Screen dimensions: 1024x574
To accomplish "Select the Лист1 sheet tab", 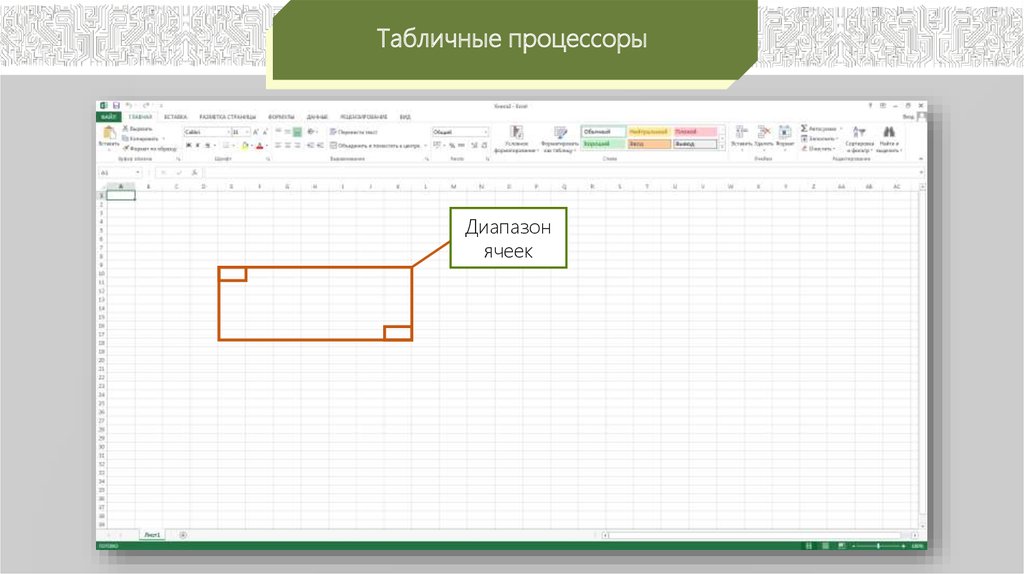I will tap(152, 535).
